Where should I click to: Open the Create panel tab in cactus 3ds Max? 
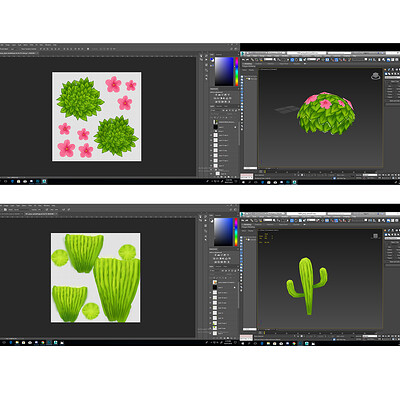[x=385, y=230]
